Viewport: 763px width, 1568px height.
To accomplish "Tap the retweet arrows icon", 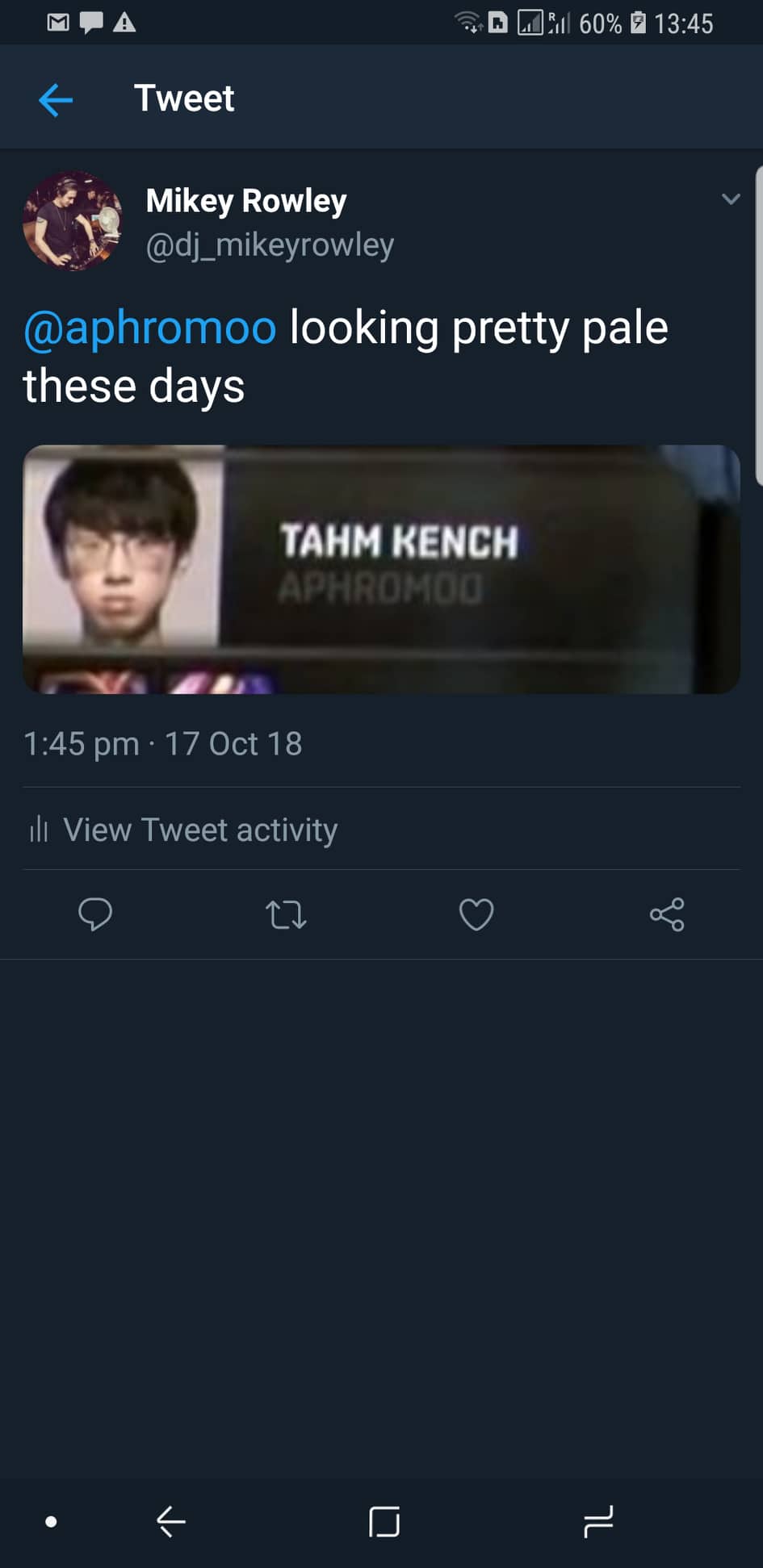I will [286, 914].
